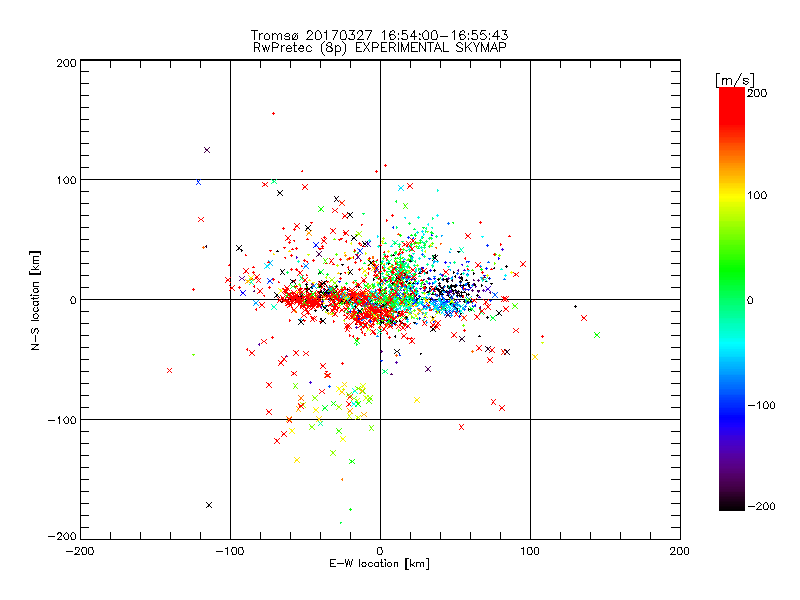Click the 'N-S location [km]' axis label
The width and height of the screenshot is (800, 600).
pos(35,300)
